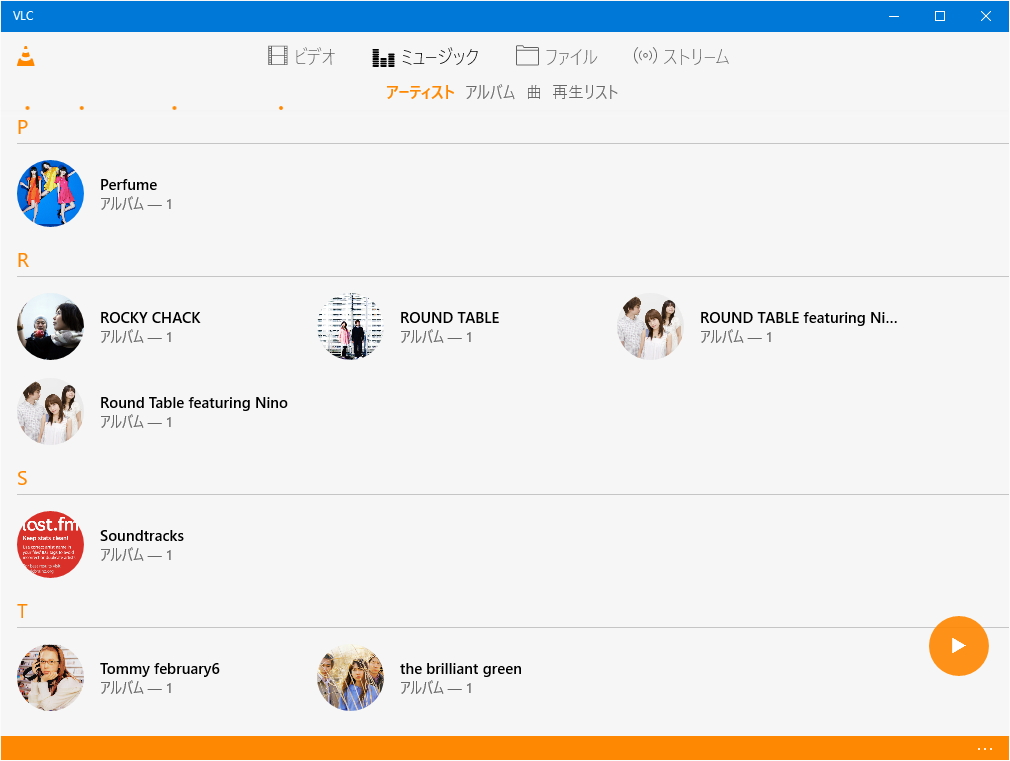Screen dimensions: 1010x761
Task: Select the アルバム albums sub-tab
Action: (490, 92)
